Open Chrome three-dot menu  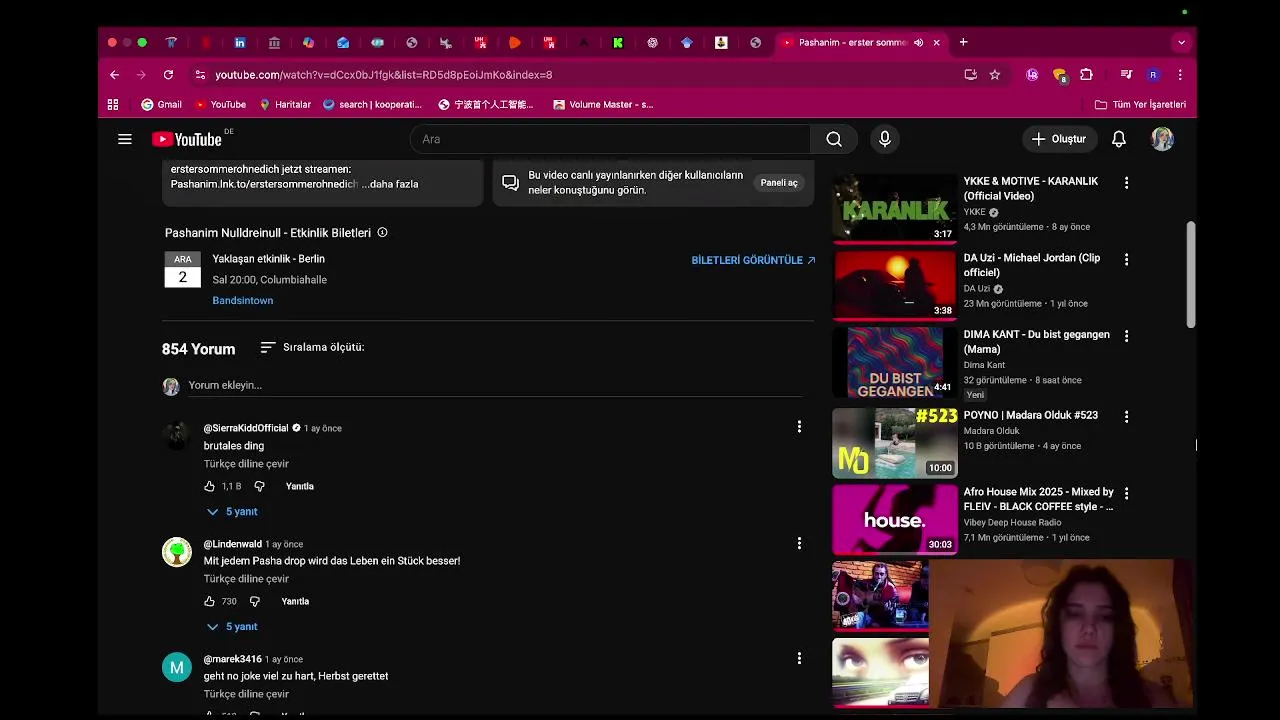click(x=1180, y=74)
